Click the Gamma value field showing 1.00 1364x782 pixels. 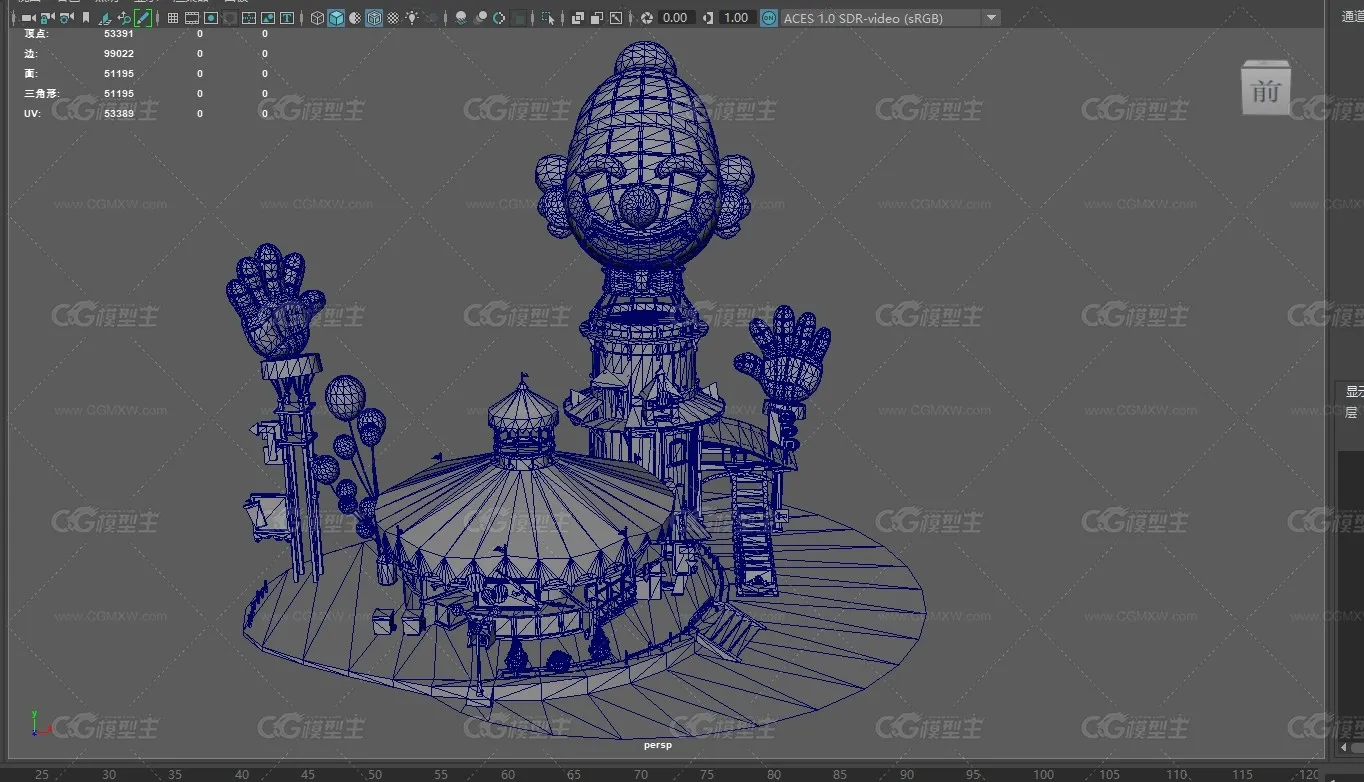coord(737,18)
